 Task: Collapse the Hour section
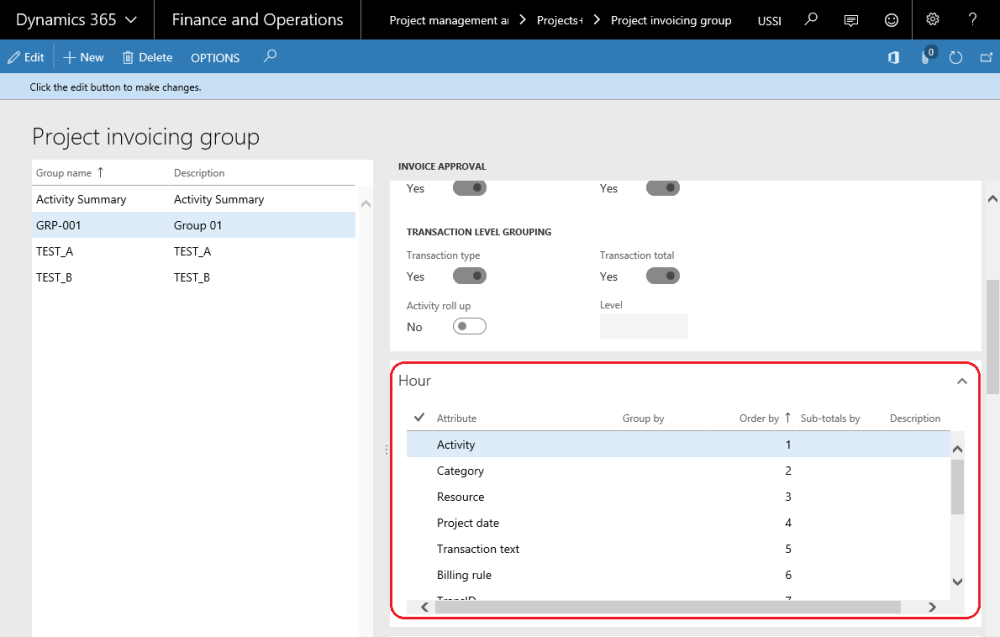point(961,381)
